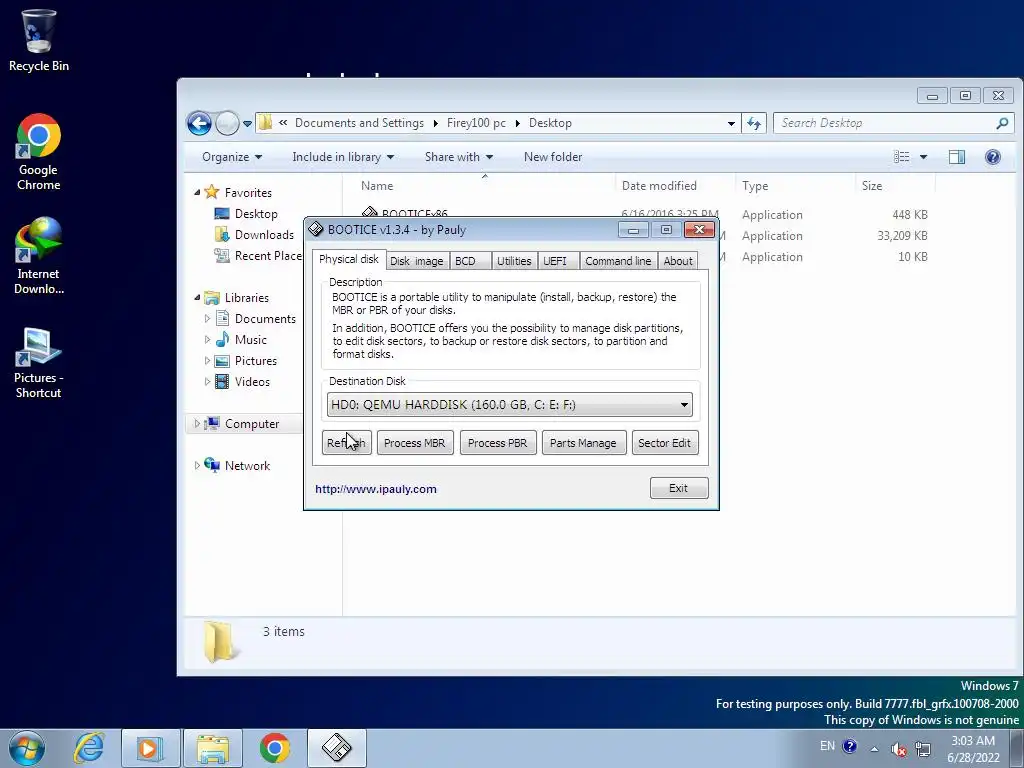Switch to the Command line tab
Viewport: 1024px width, 768px height.
[618, 261]
